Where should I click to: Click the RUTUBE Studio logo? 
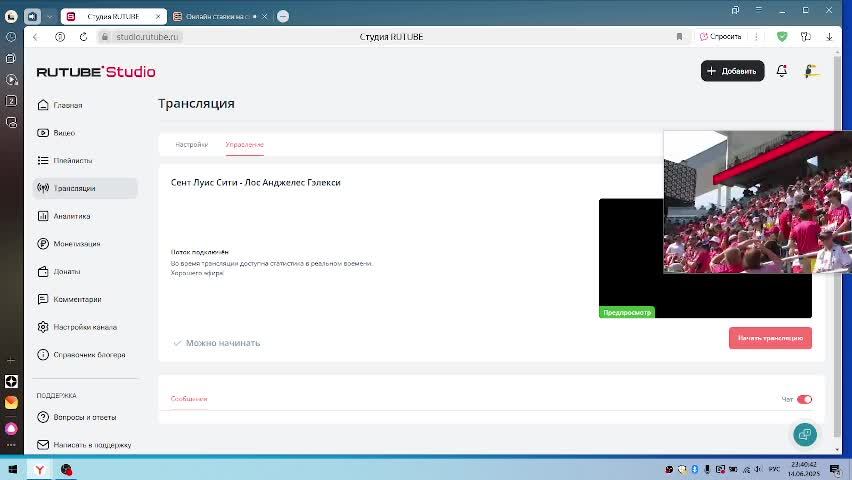96,72
